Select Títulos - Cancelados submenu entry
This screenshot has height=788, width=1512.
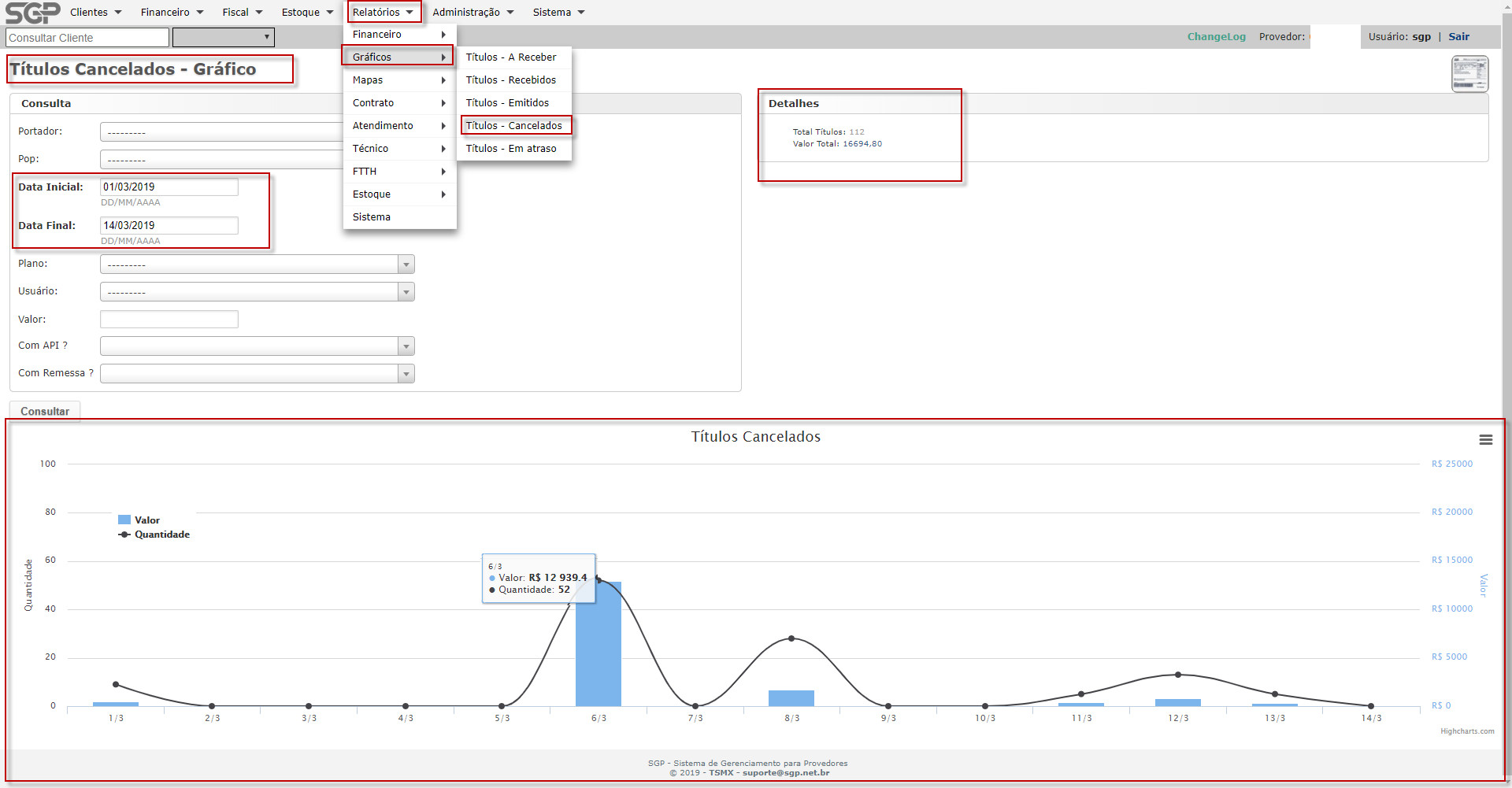tap(514, 126)
